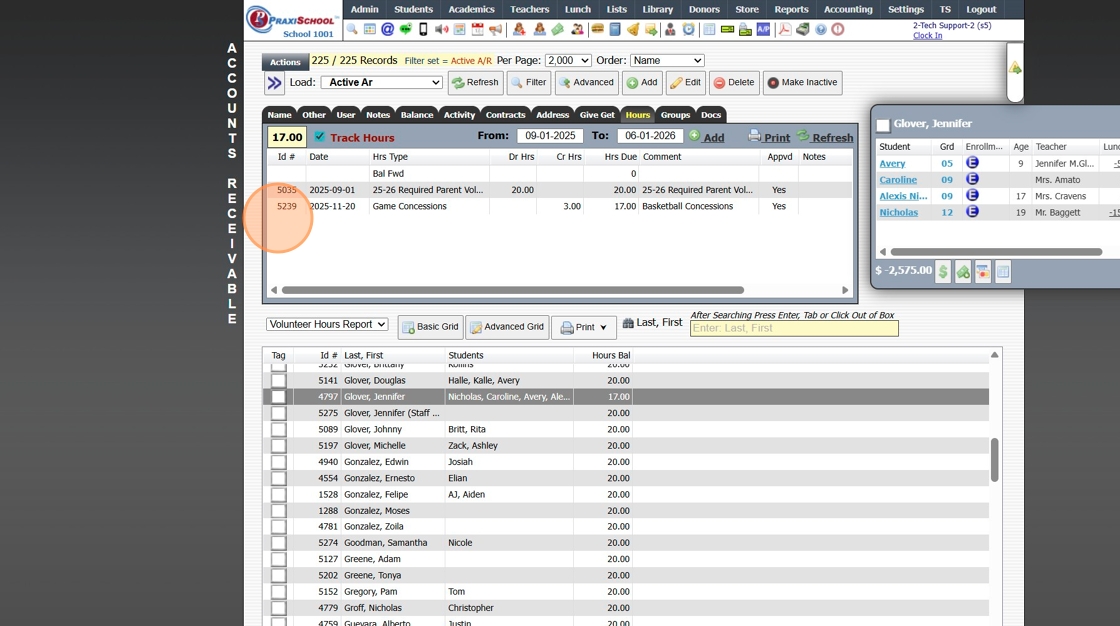Check the Tag box for Glover, Johnny

coord(279,429)
